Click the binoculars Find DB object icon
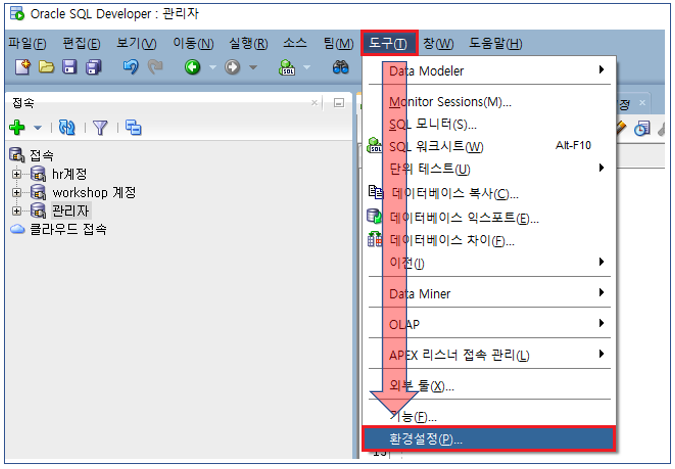Screen dimensions: 675x469 [341, 67]
